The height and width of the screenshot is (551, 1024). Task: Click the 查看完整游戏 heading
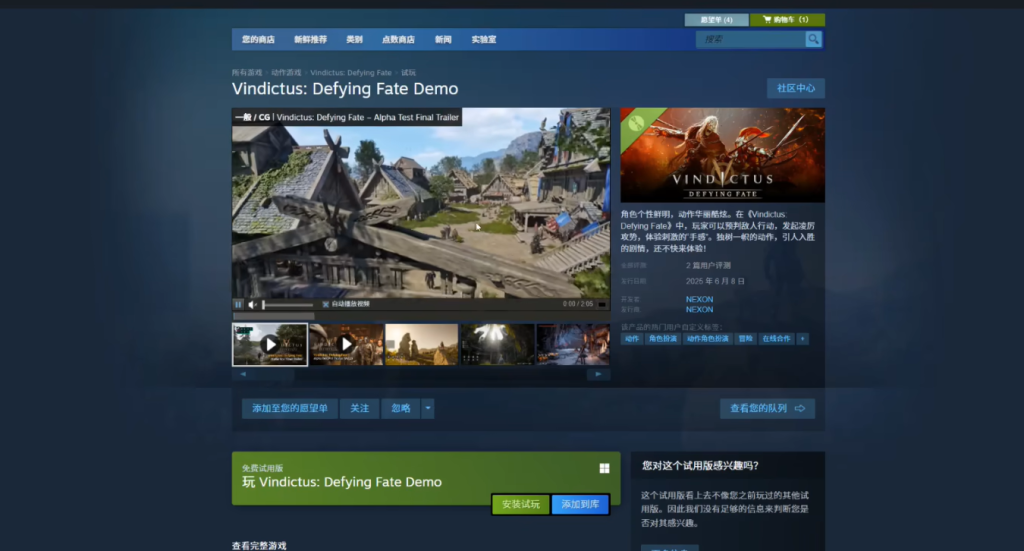(x=259, y=546)
